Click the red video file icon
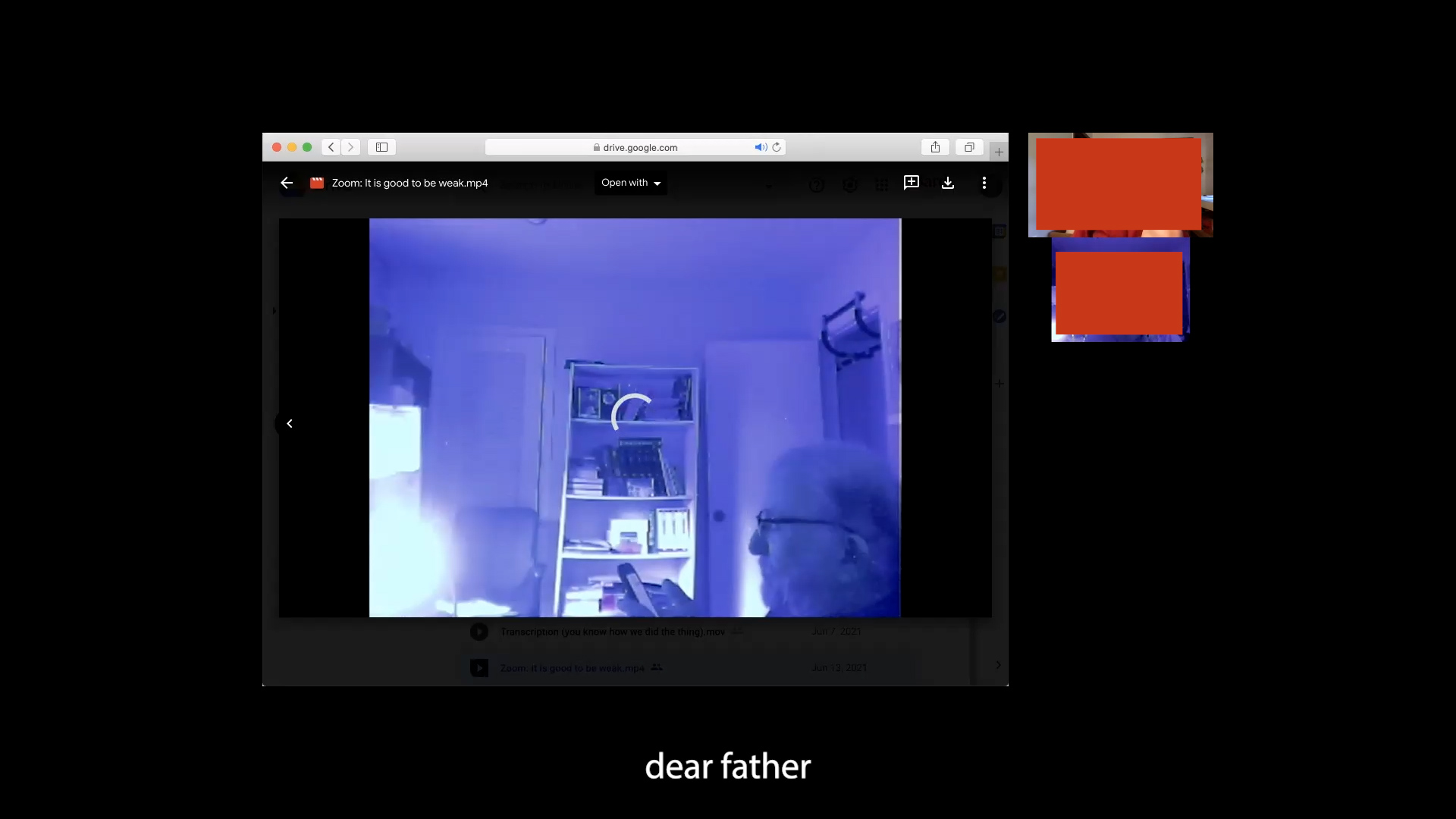 point(317,183)
